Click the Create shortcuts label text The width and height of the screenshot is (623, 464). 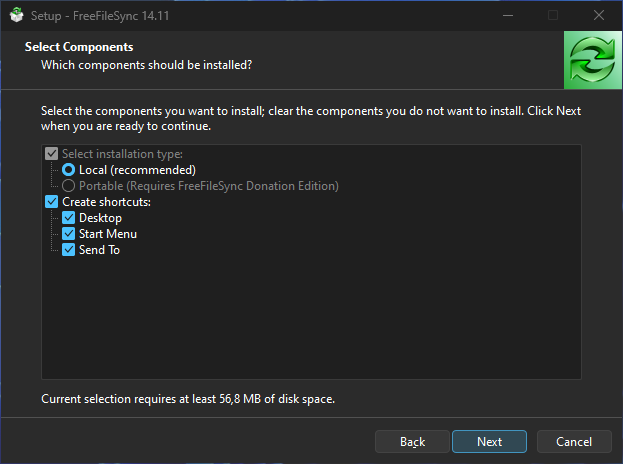coord(106,202)
